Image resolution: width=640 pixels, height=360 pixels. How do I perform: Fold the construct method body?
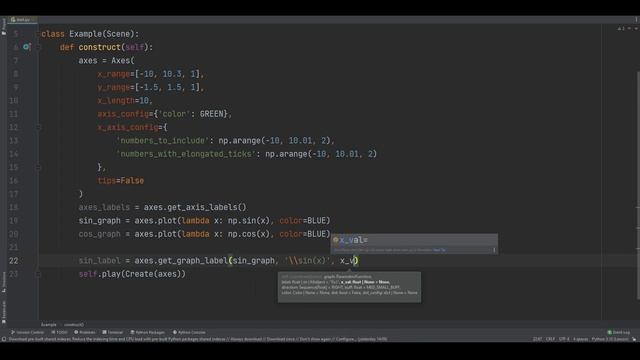38,47
